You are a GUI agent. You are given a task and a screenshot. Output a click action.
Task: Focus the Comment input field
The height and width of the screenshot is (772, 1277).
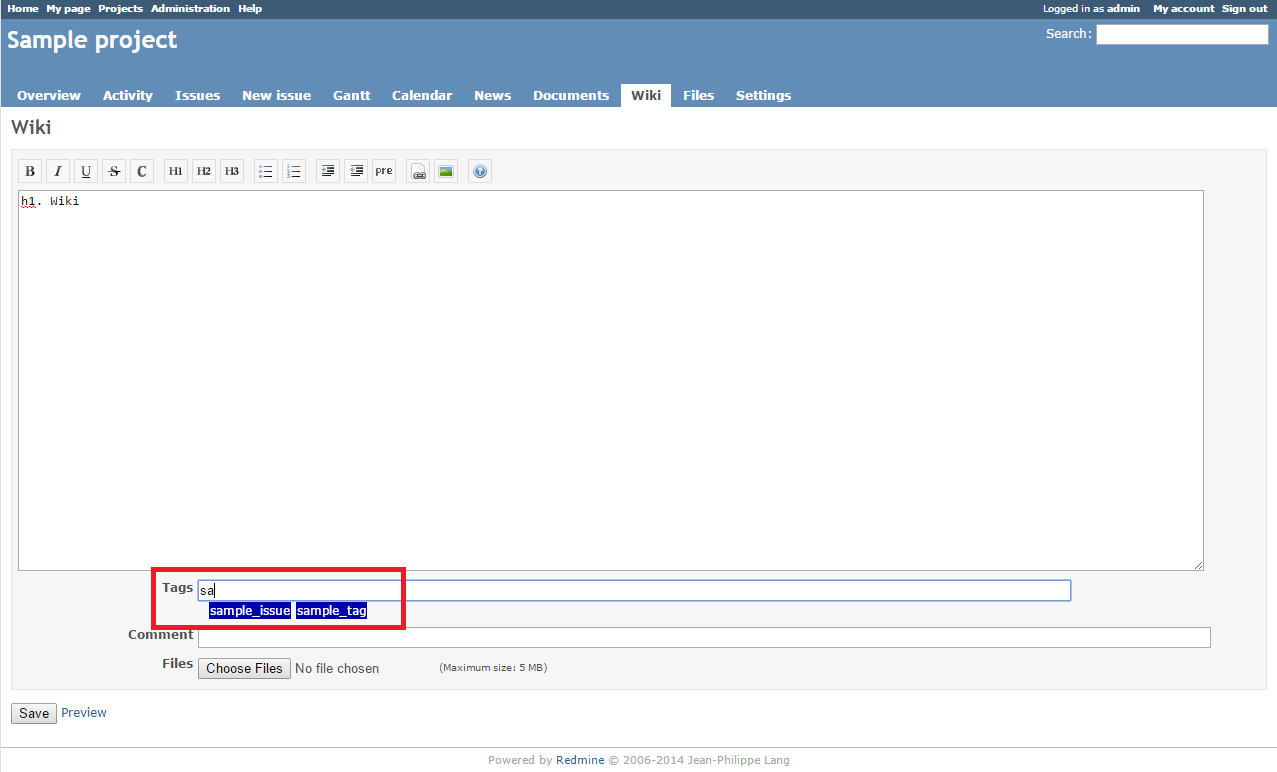click(704, 638)
